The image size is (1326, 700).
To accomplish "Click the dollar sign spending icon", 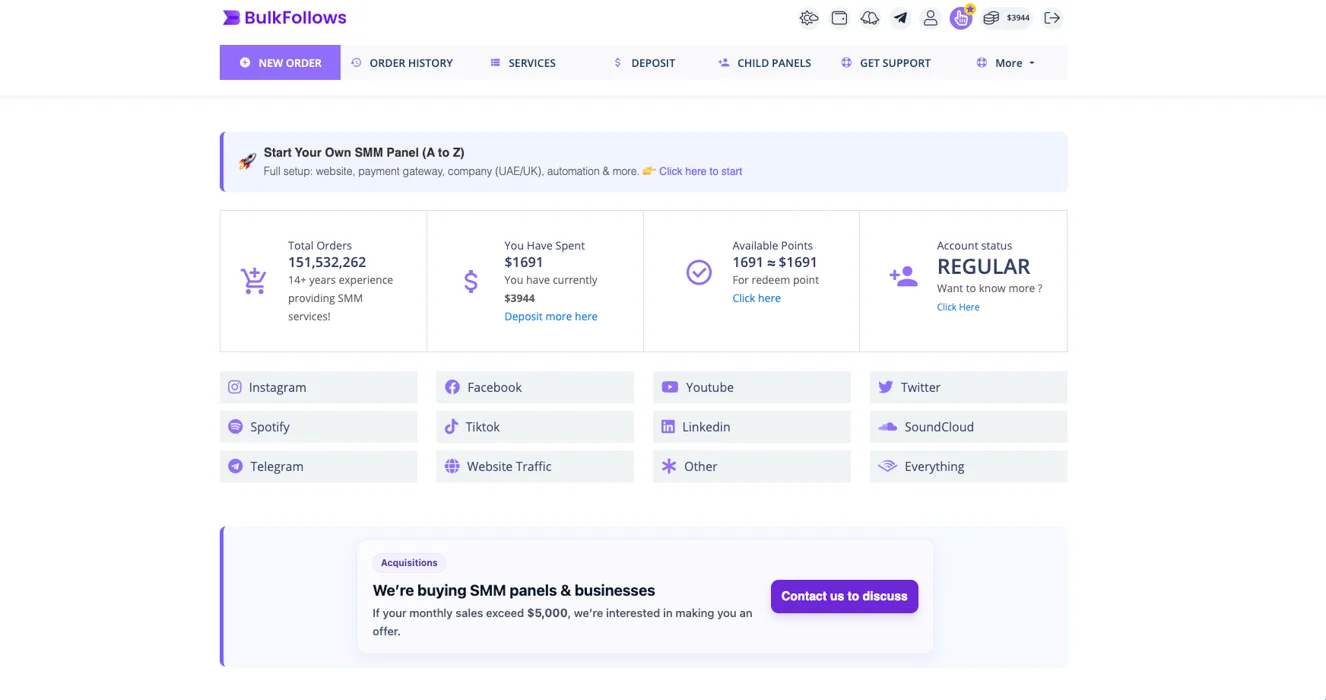I will (471, 281).
